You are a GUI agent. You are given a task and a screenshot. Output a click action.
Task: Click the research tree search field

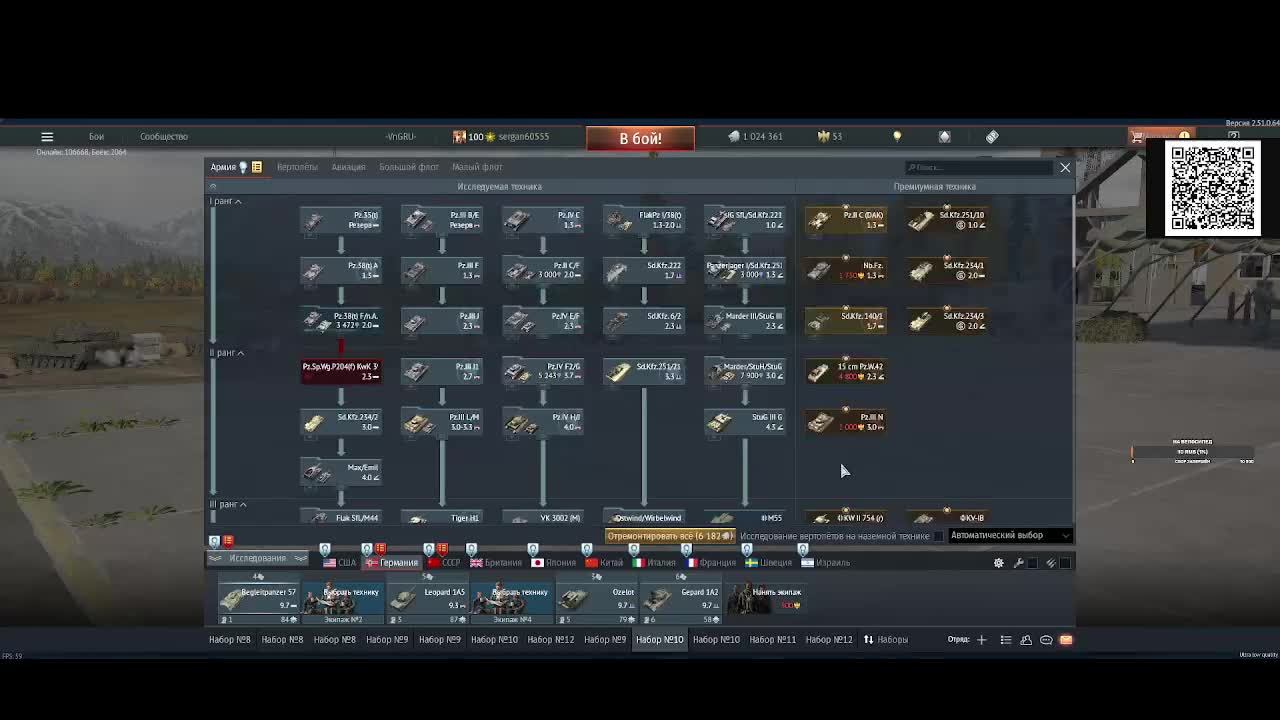point(978,167)
